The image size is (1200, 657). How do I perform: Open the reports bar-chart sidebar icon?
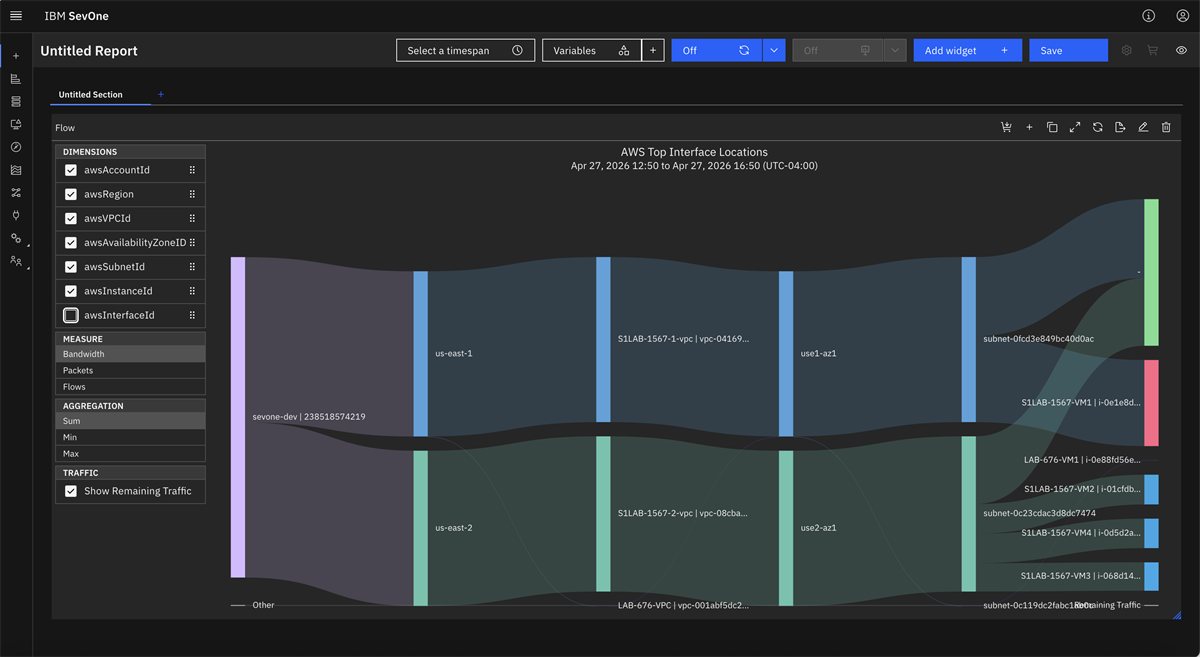(16, 78)
